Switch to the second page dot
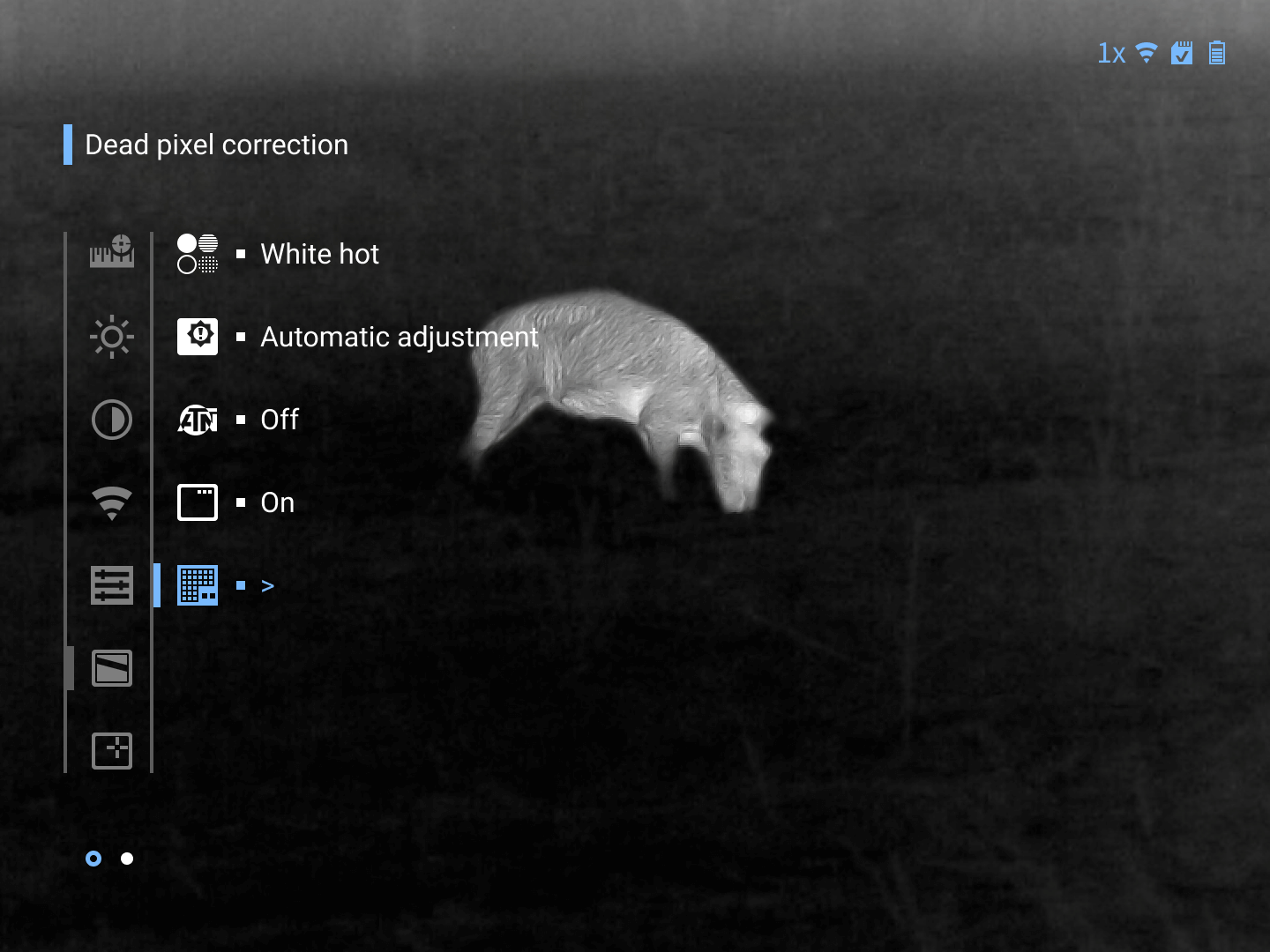 127,859
